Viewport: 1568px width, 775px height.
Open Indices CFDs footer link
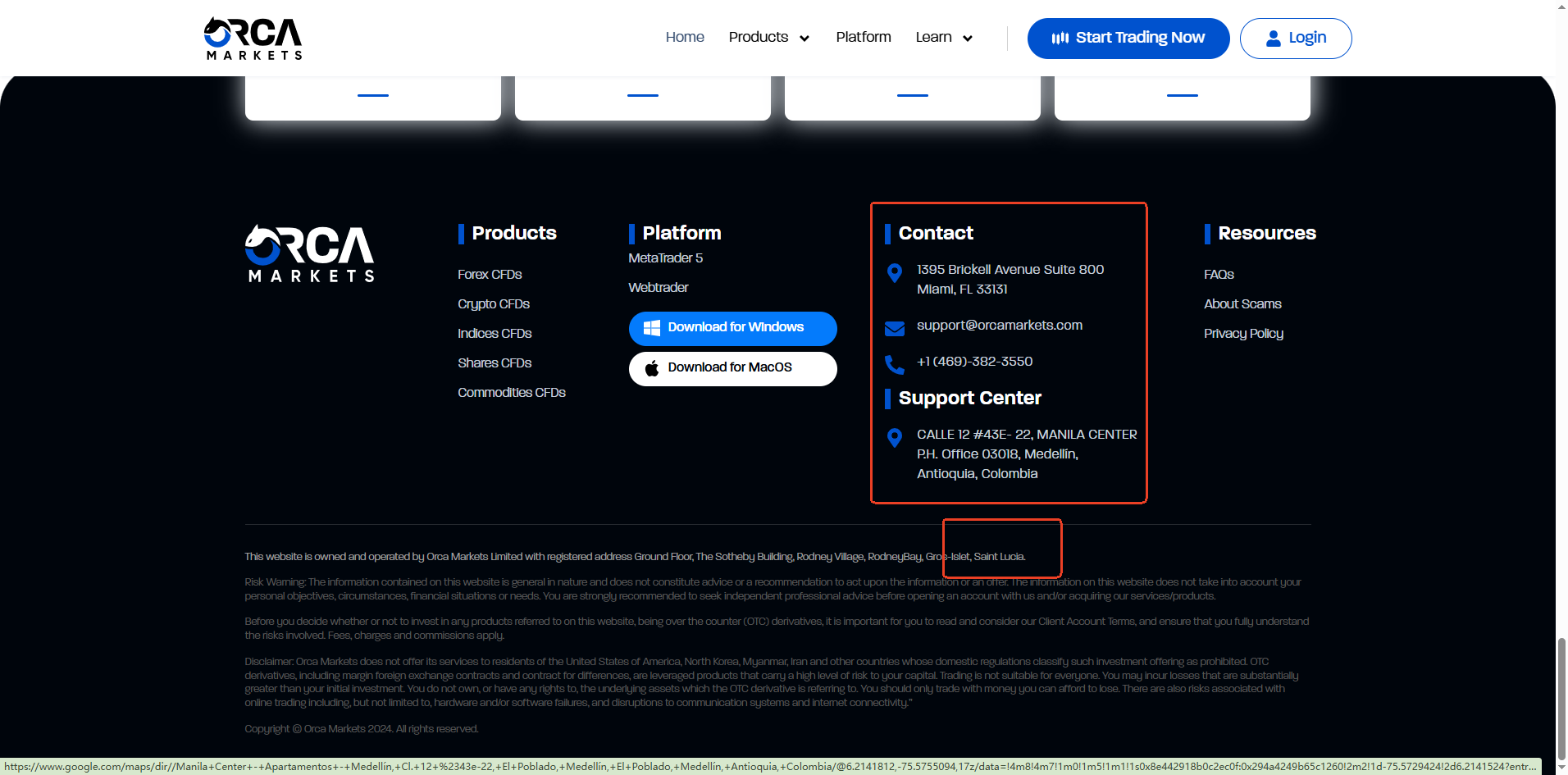coord(495,334)
